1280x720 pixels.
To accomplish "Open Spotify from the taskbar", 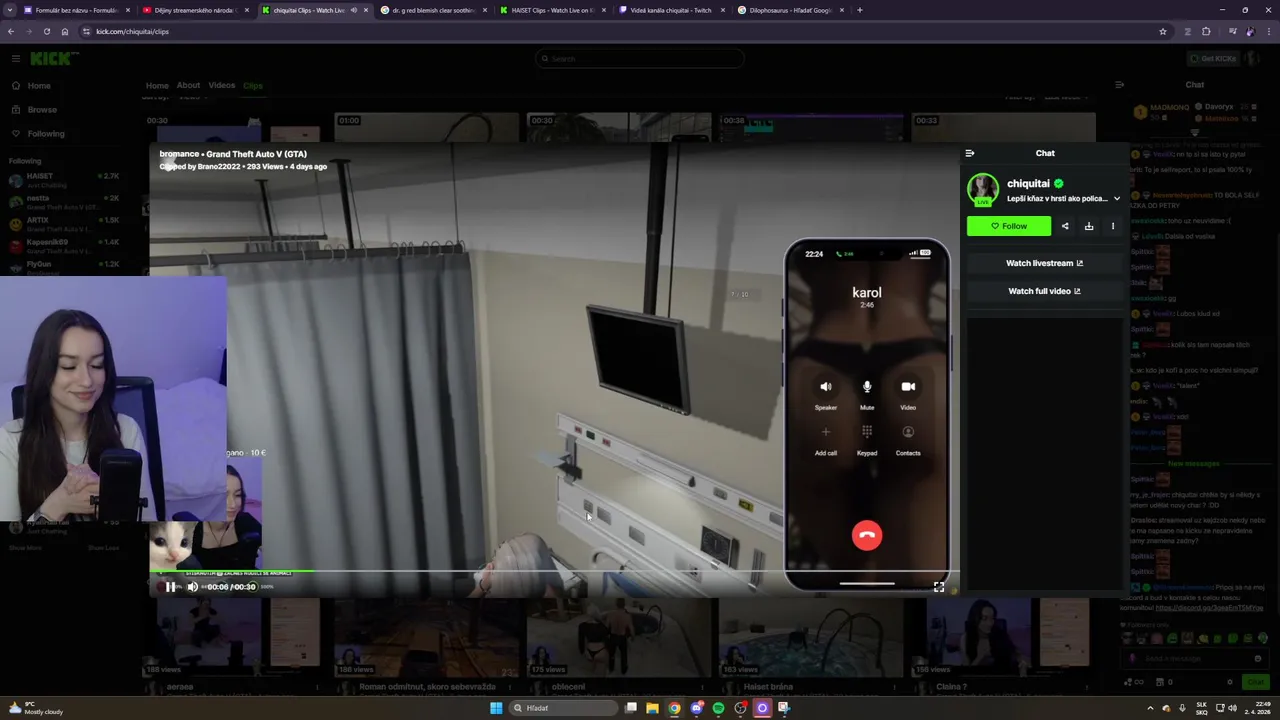I will click(x=718, y=708).
